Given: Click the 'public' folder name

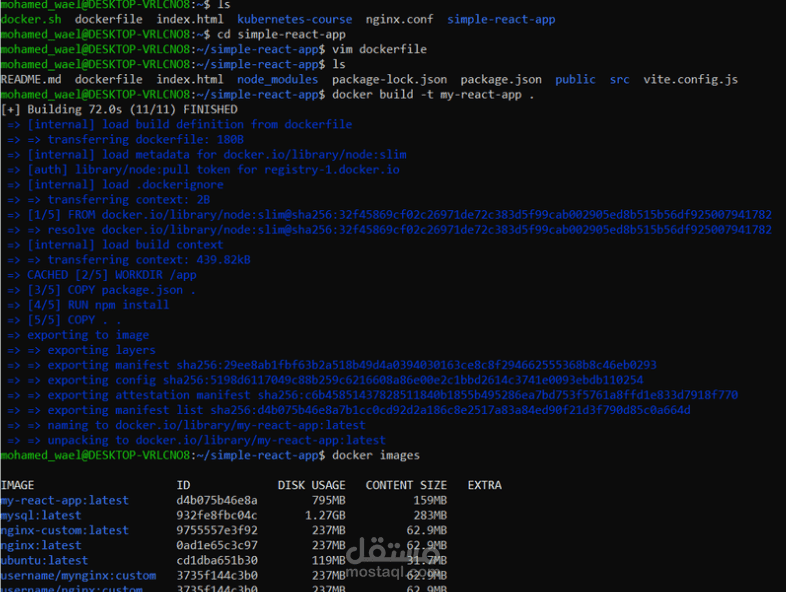Looking at the screenshot, I should (x=575, y=80).
